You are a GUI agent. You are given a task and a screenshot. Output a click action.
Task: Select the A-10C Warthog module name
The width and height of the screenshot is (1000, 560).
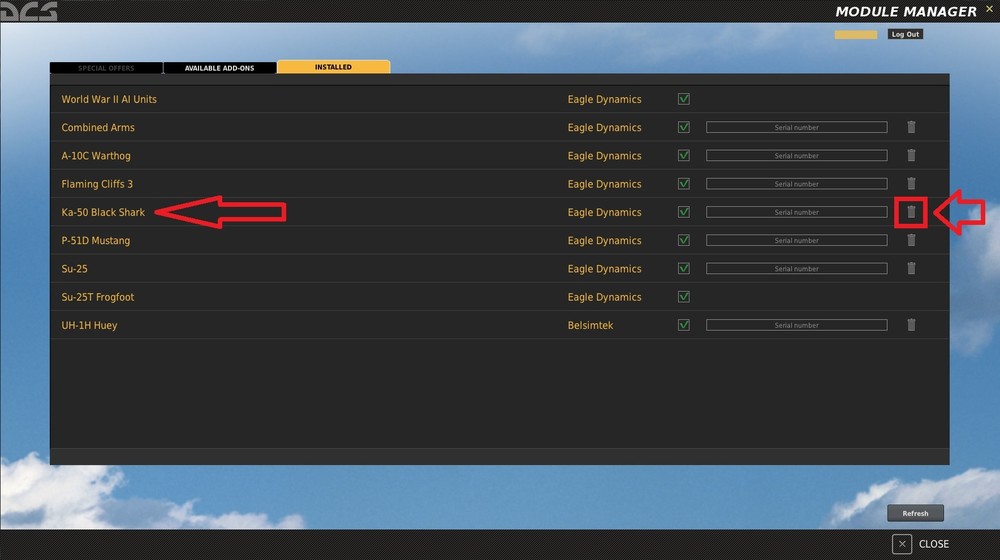tap(96, 156)
